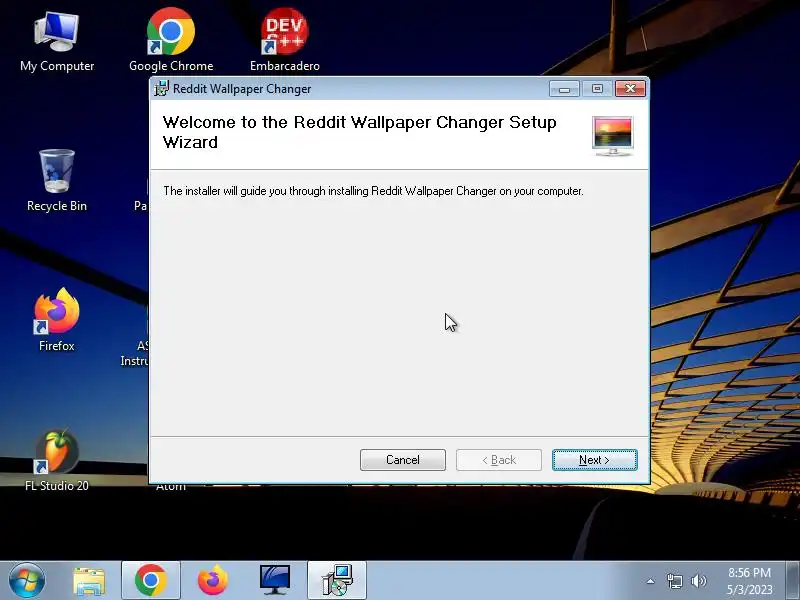
Task: Click the installer task in the taskbar
Action: point(337,581)
